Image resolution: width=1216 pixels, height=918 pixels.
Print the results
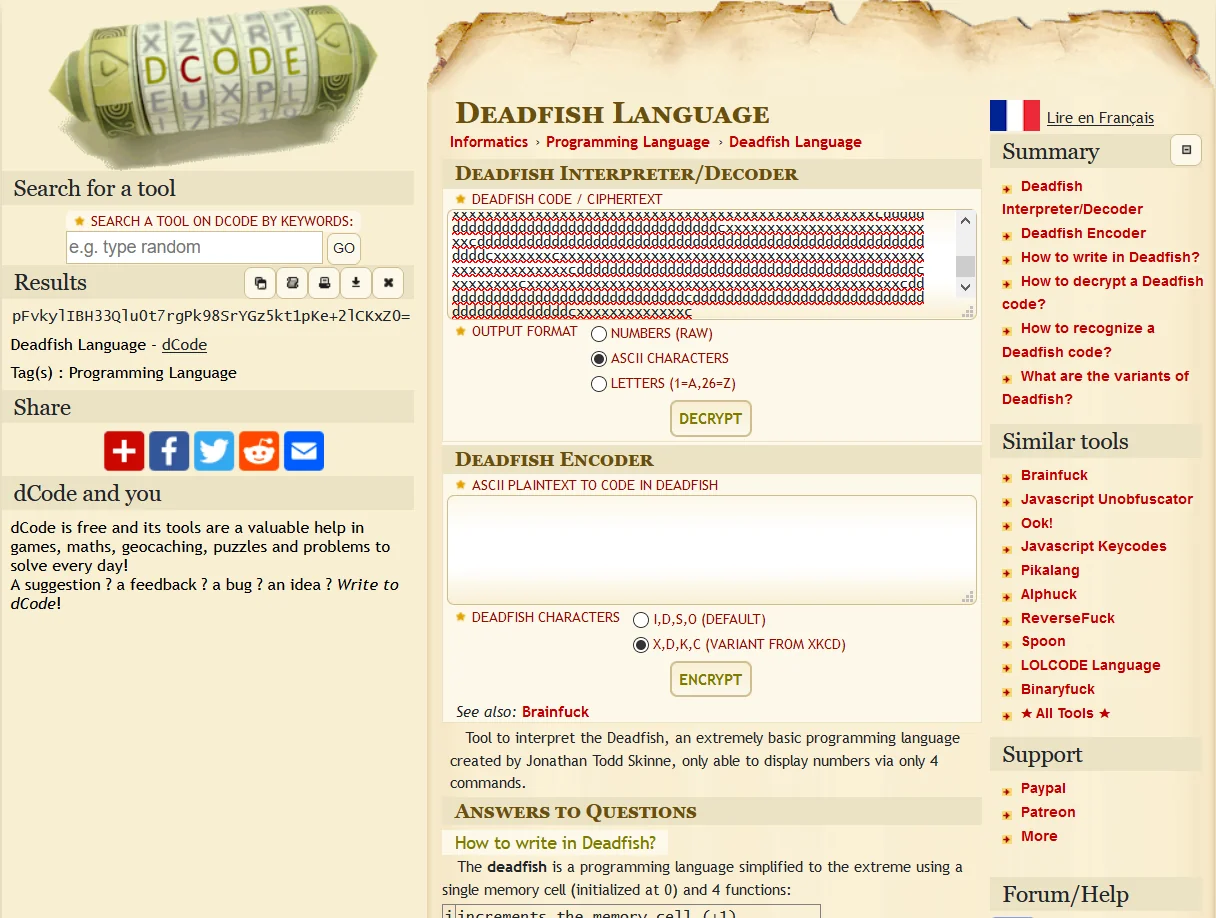tap(324, 283)
